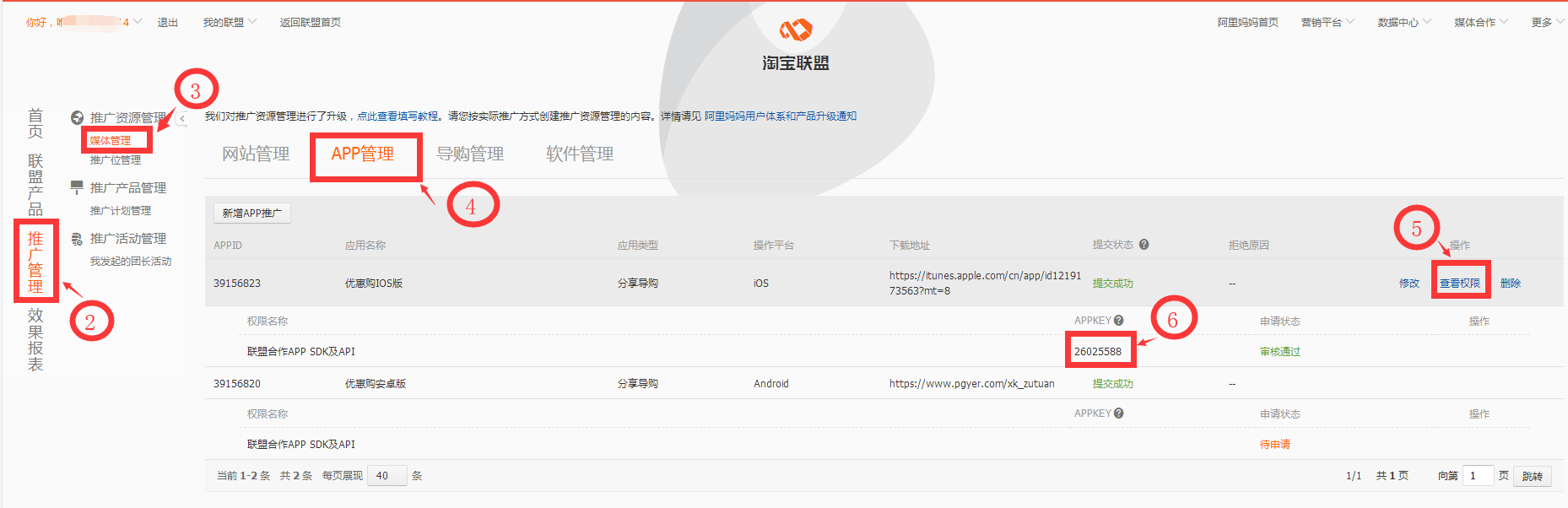
Task: Click 推广产品管理 sidebar heading
Action: [x=128, y=187]
